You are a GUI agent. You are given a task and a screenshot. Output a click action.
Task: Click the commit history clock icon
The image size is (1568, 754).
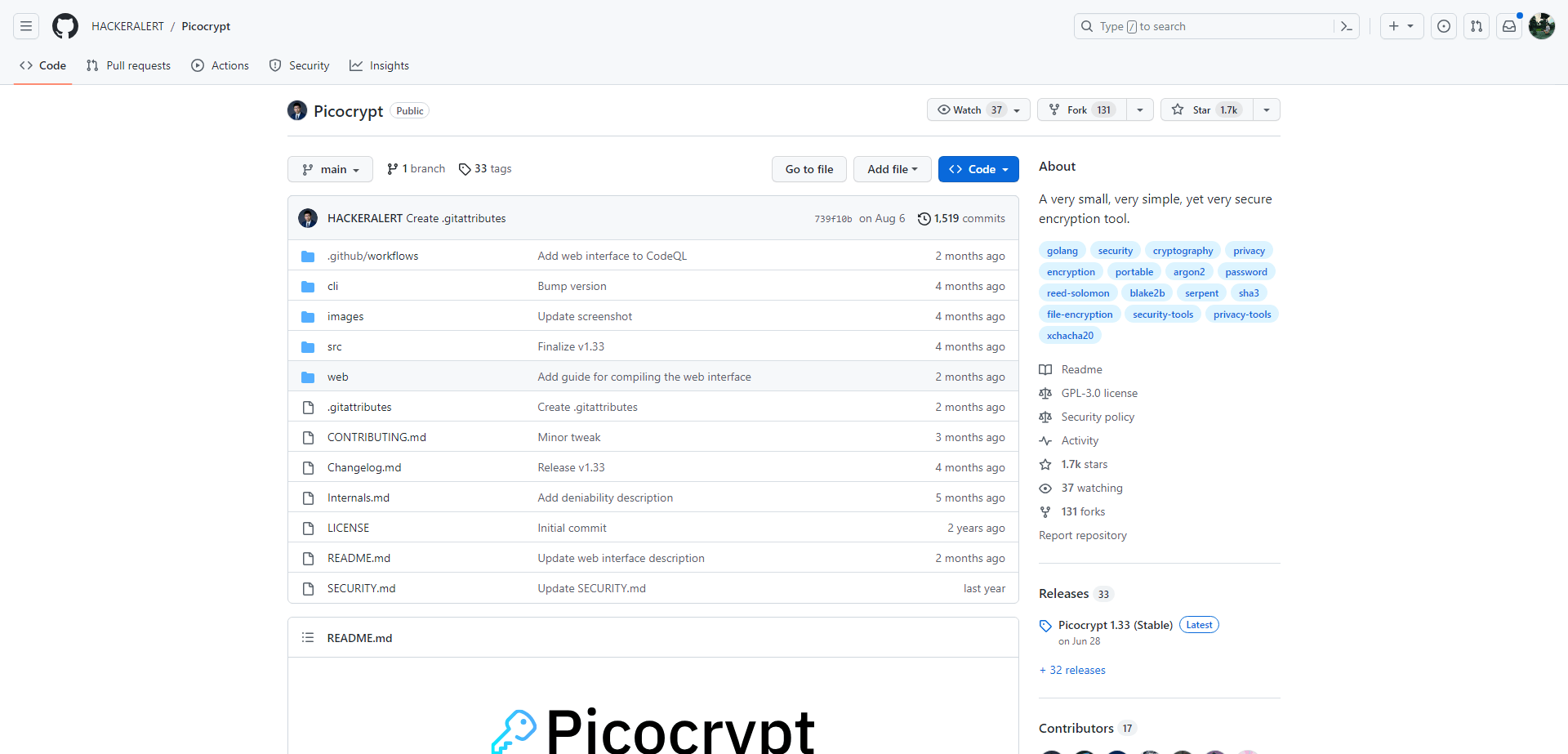924,218
